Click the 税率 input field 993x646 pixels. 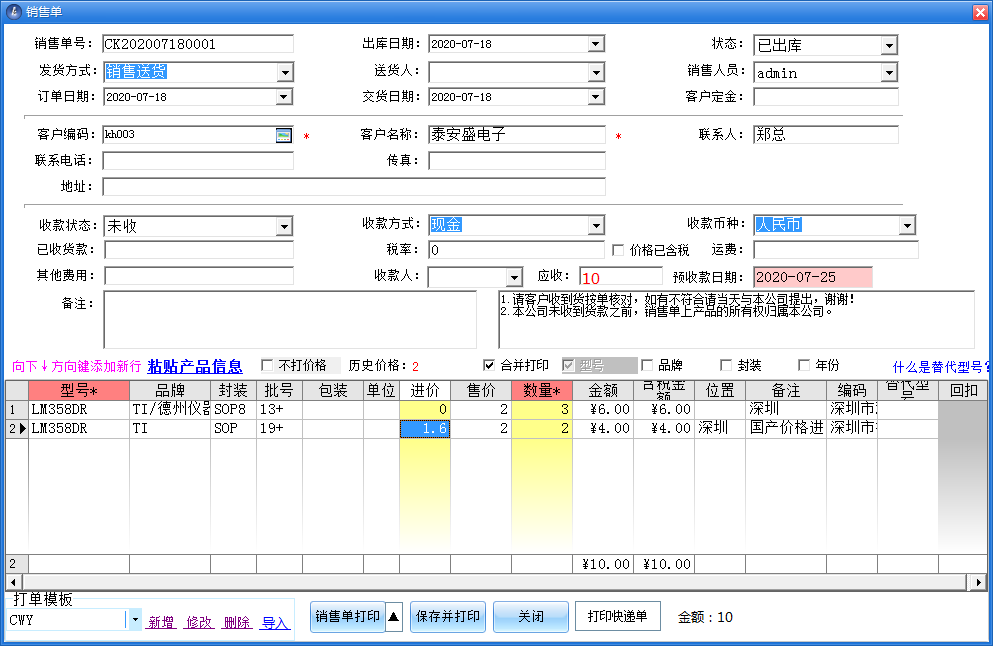517,250
